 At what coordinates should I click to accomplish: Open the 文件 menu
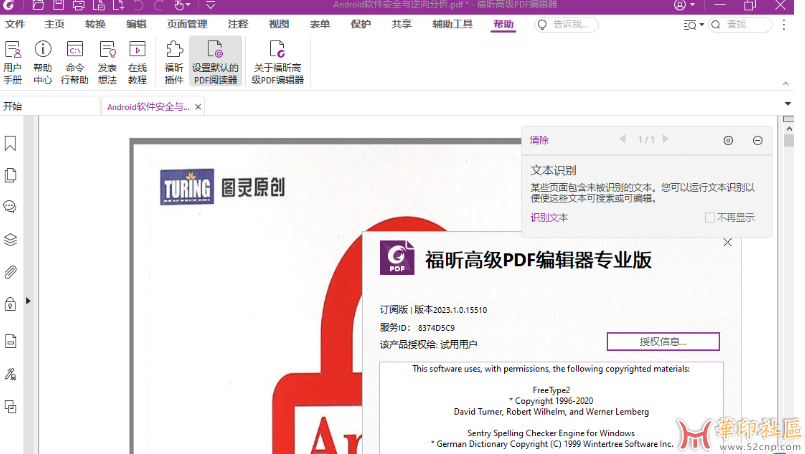point(15,24)
